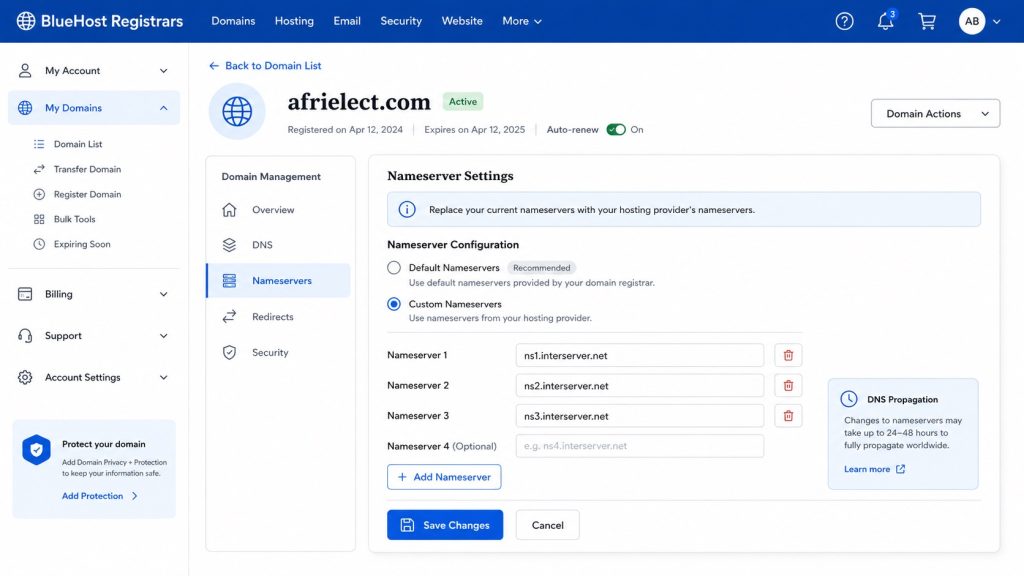
Task: Open the Email top menu
Action: tap(347, 21)
